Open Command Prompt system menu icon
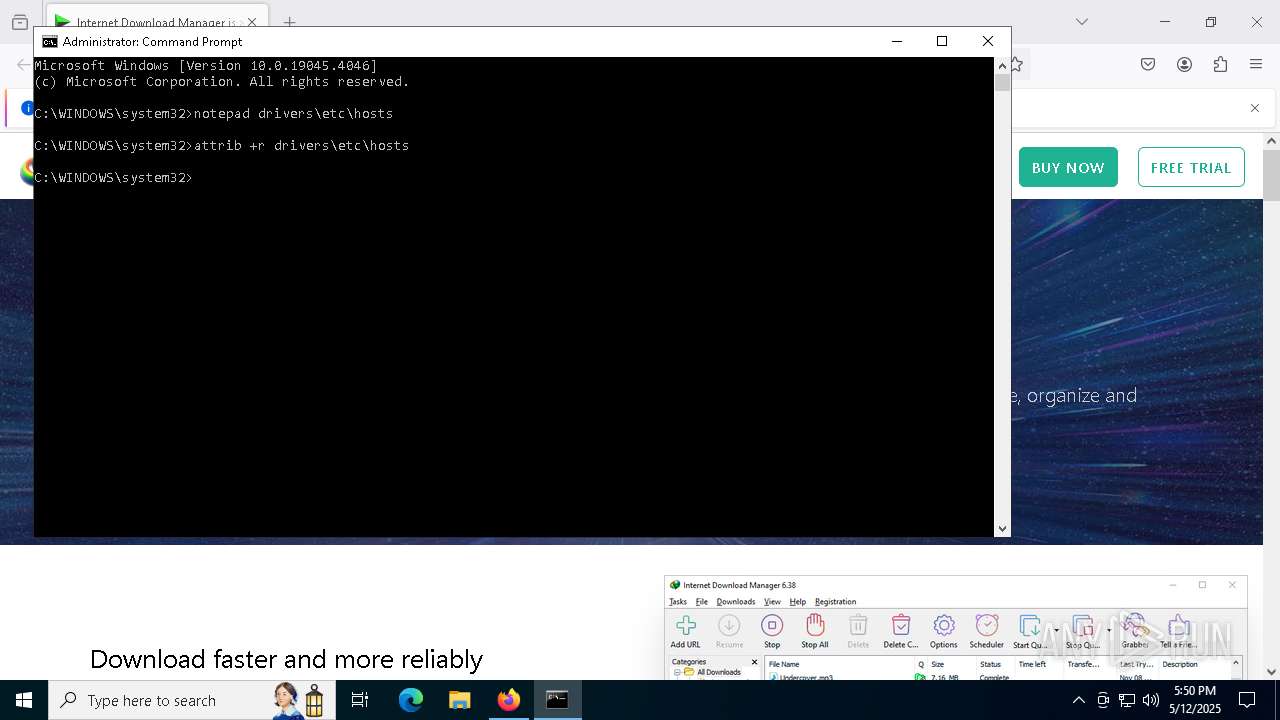 pos(50,42)
